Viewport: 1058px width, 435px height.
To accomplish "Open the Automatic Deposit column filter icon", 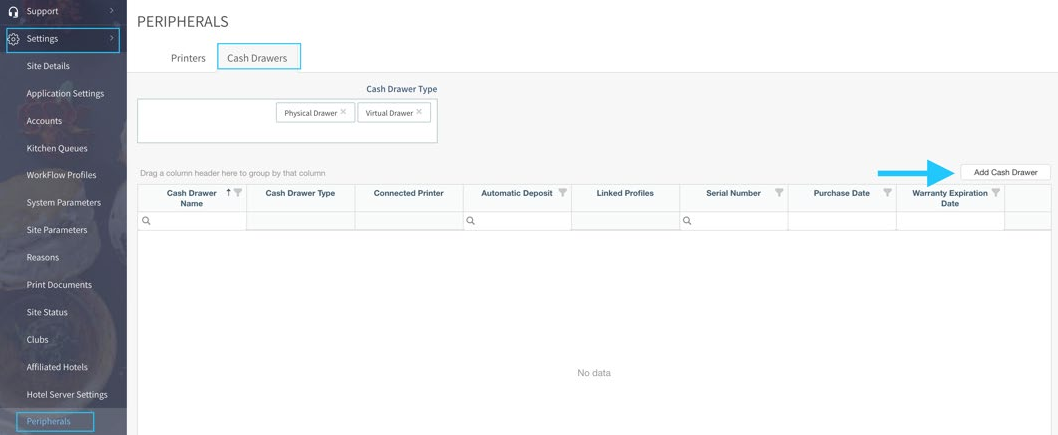I will (x=562, y=193).
